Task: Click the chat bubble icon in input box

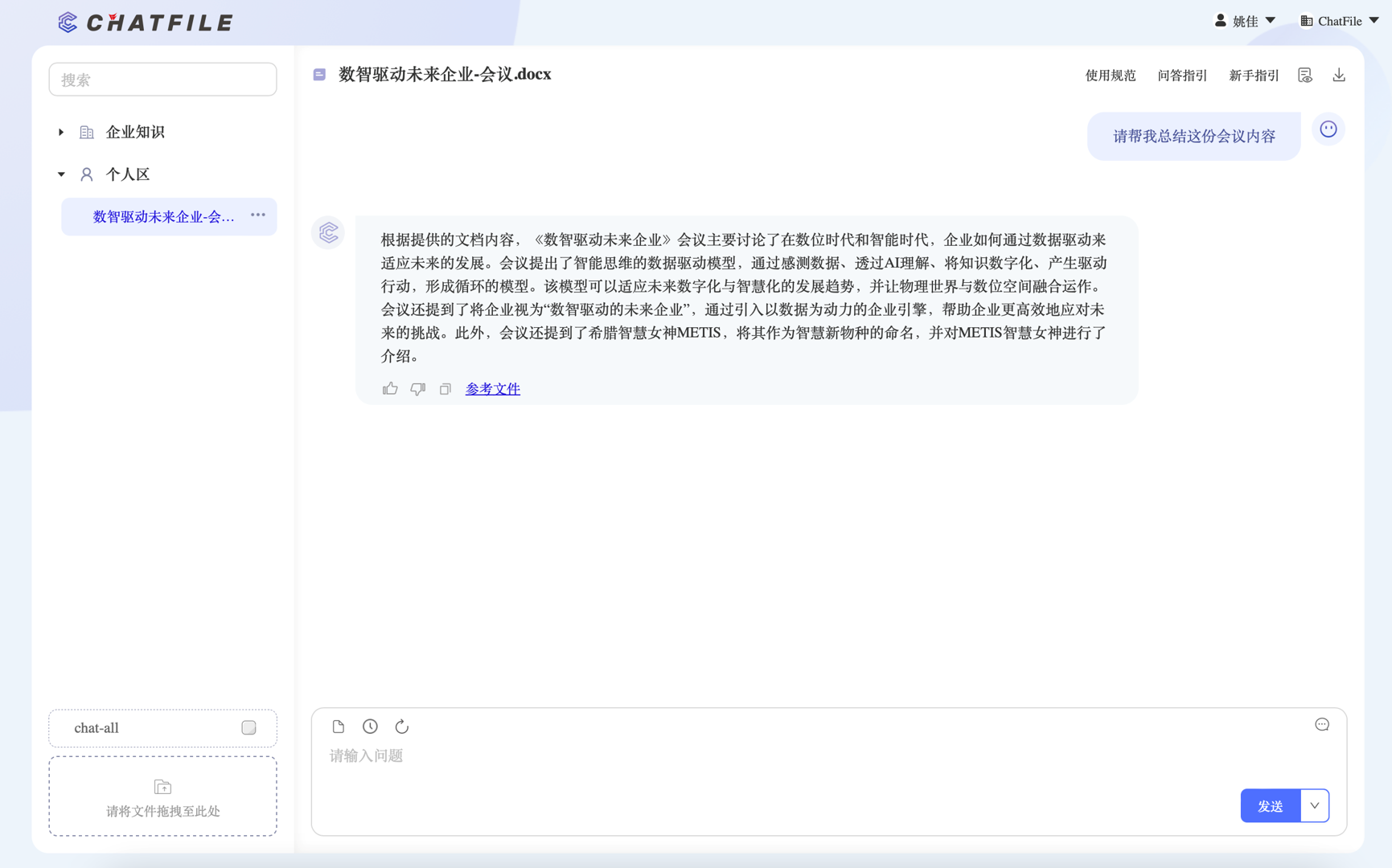Action: (x=1321, y=725)
